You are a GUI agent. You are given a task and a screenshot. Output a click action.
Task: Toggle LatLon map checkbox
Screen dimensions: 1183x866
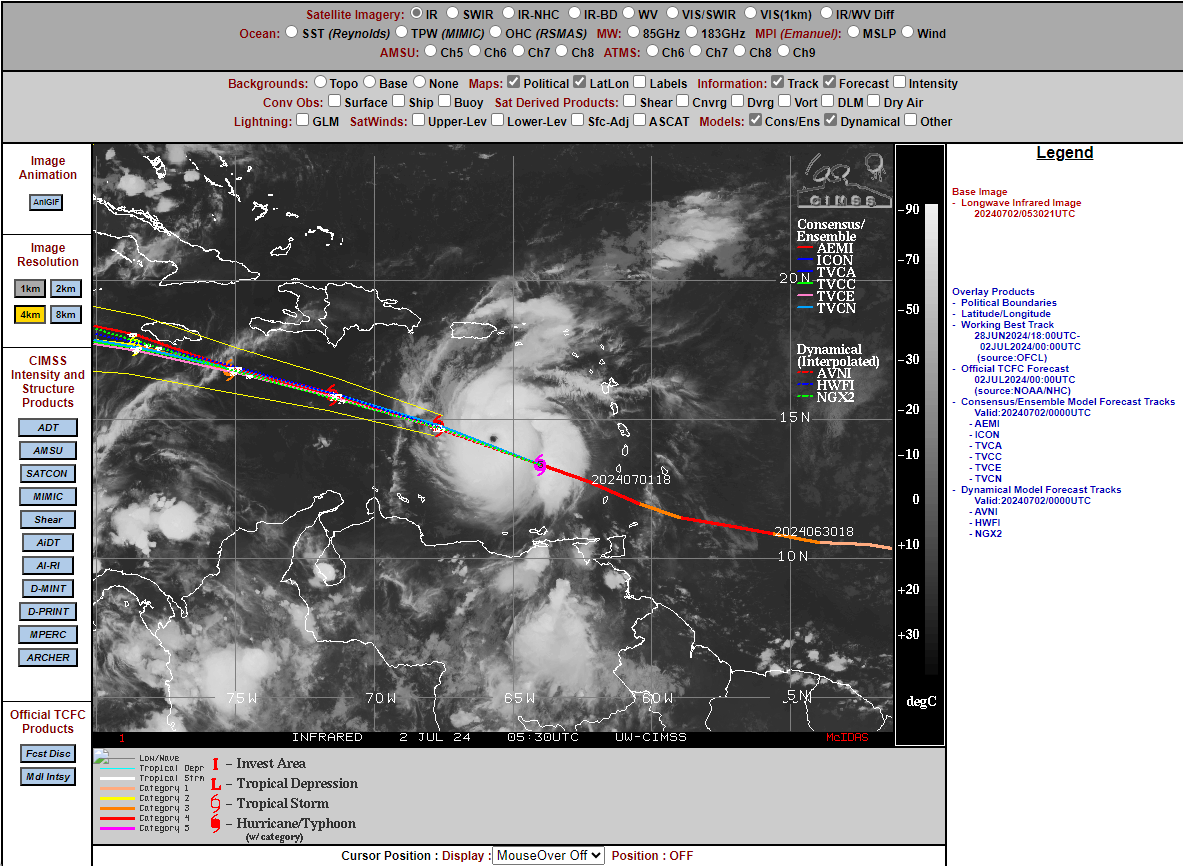tap(579, 81)
